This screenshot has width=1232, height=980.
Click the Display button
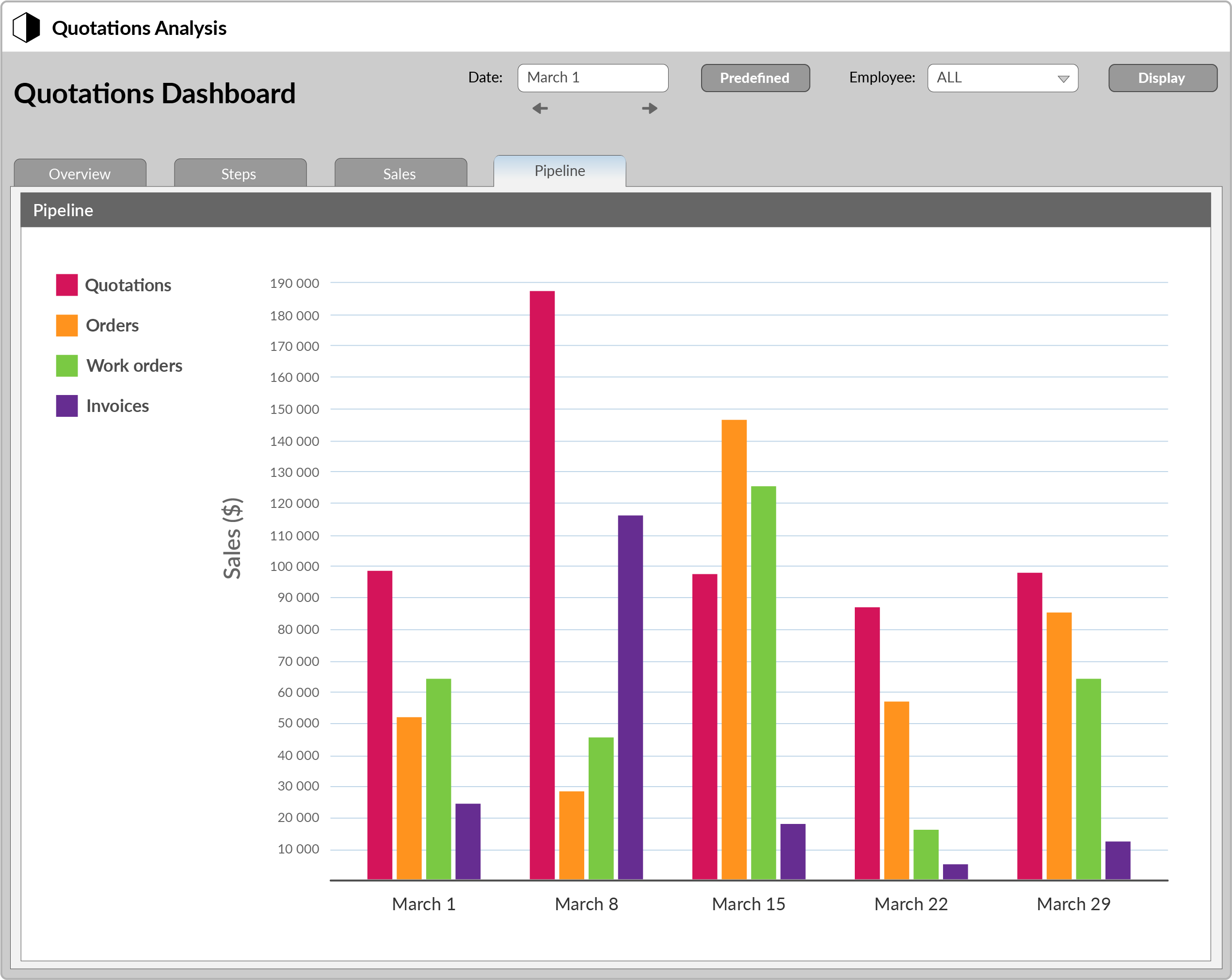1162,78
